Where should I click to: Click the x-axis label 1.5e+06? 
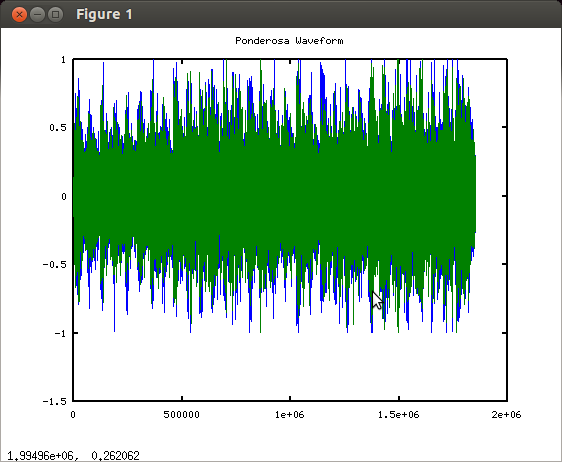point(399,415)
